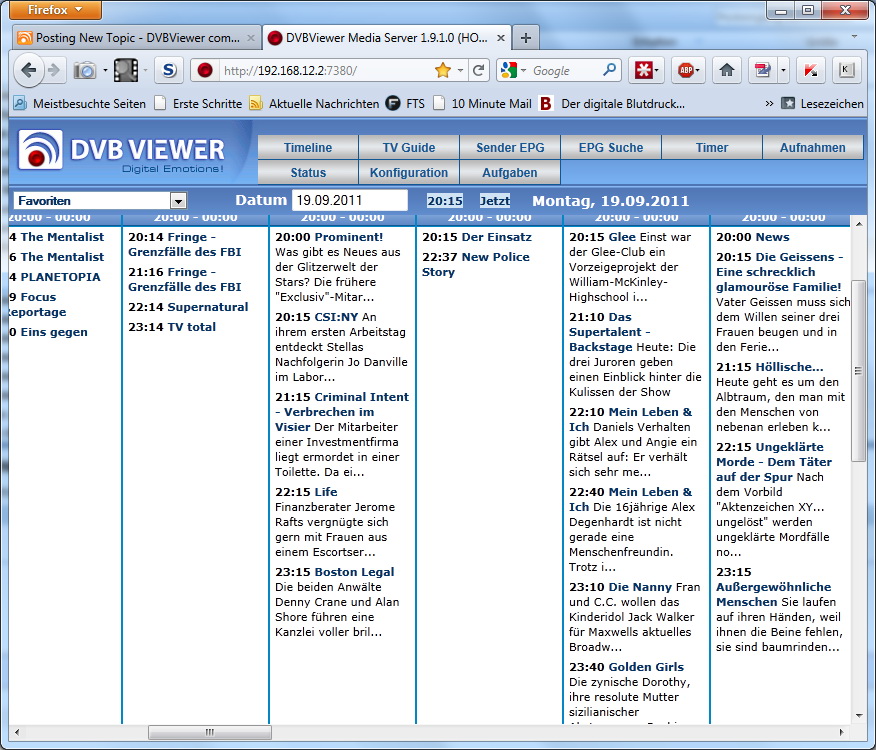Jump to 20:15 time link
The height and width of the screenshot is (750, 876).
click(445, 201)
